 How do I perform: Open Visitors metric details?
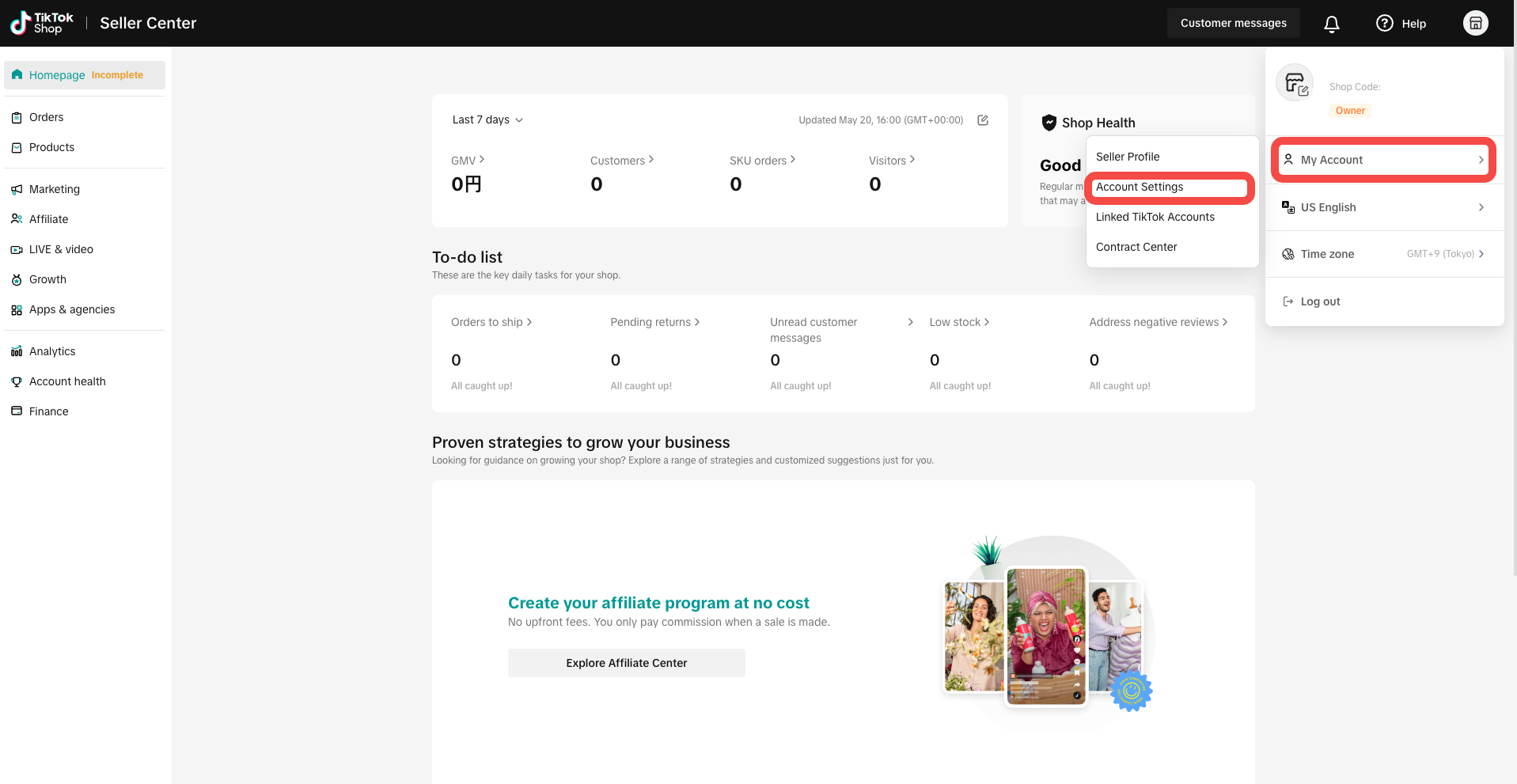point(892,161)
